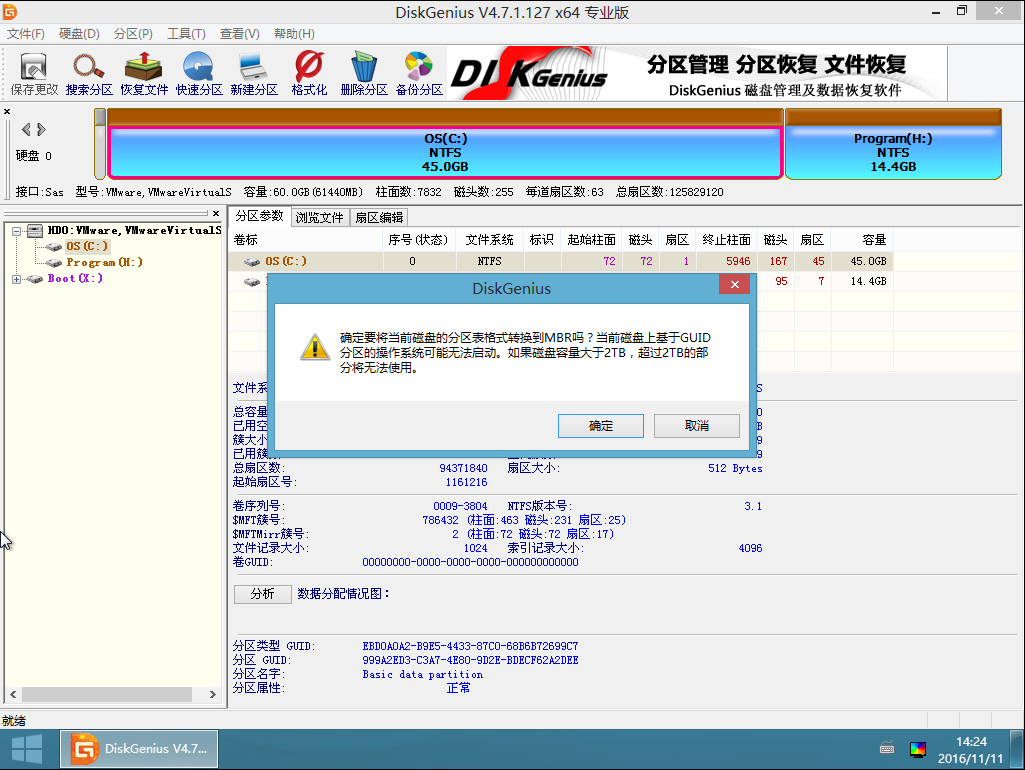Open the 快速分区 quick partition tool
Screen dimensions: 1025x770
(199, 74)
